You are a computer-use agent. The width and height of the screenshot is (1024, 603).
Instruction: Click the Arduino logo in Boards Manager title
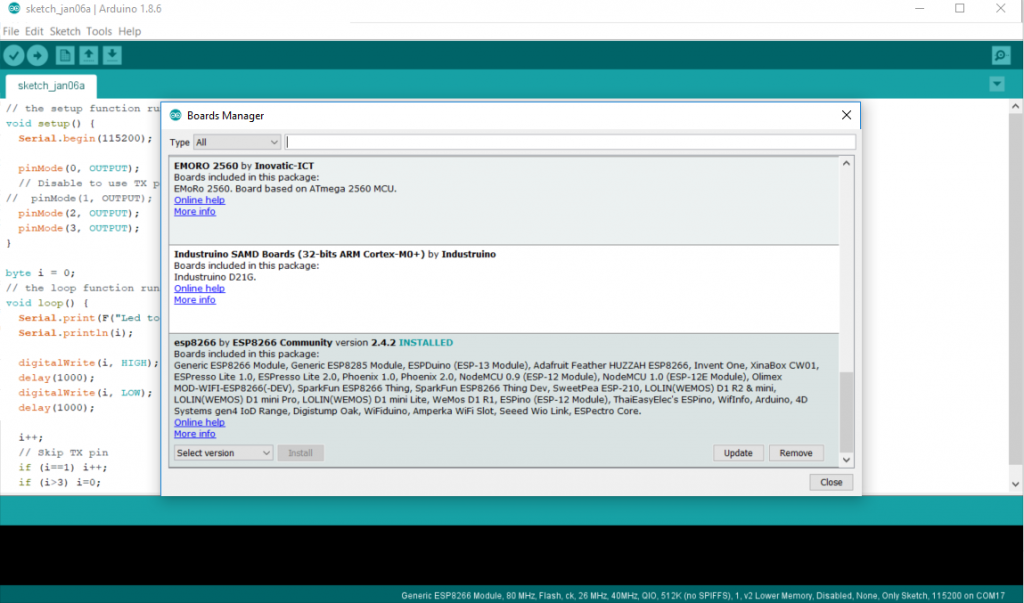[175, 116]
